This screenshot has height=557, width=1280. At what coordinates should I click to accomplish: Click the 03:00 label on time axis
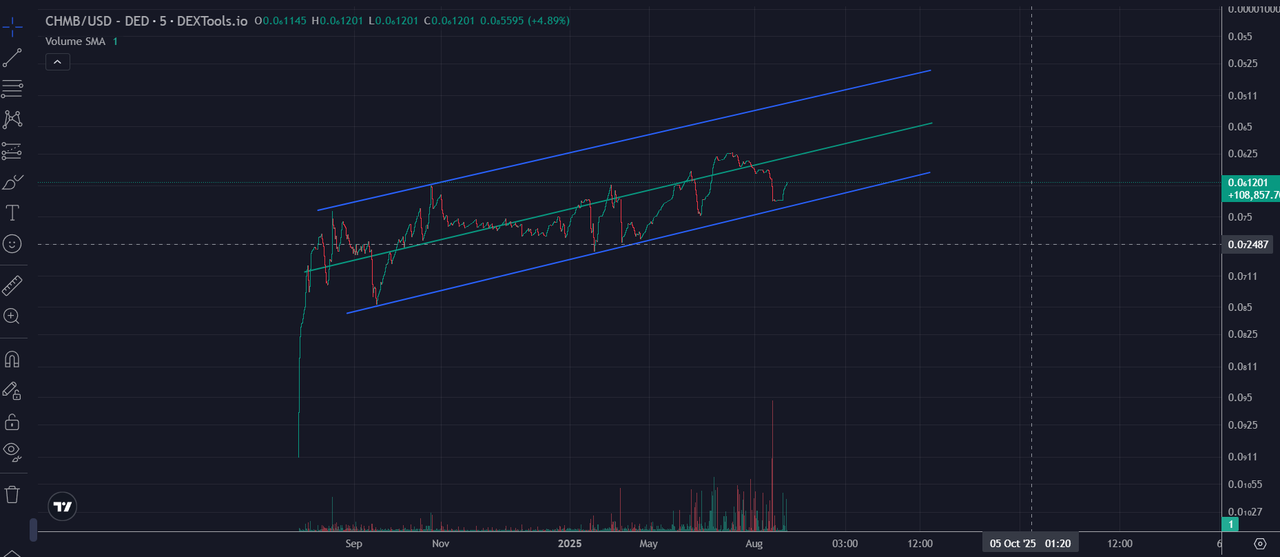[845, 543]
